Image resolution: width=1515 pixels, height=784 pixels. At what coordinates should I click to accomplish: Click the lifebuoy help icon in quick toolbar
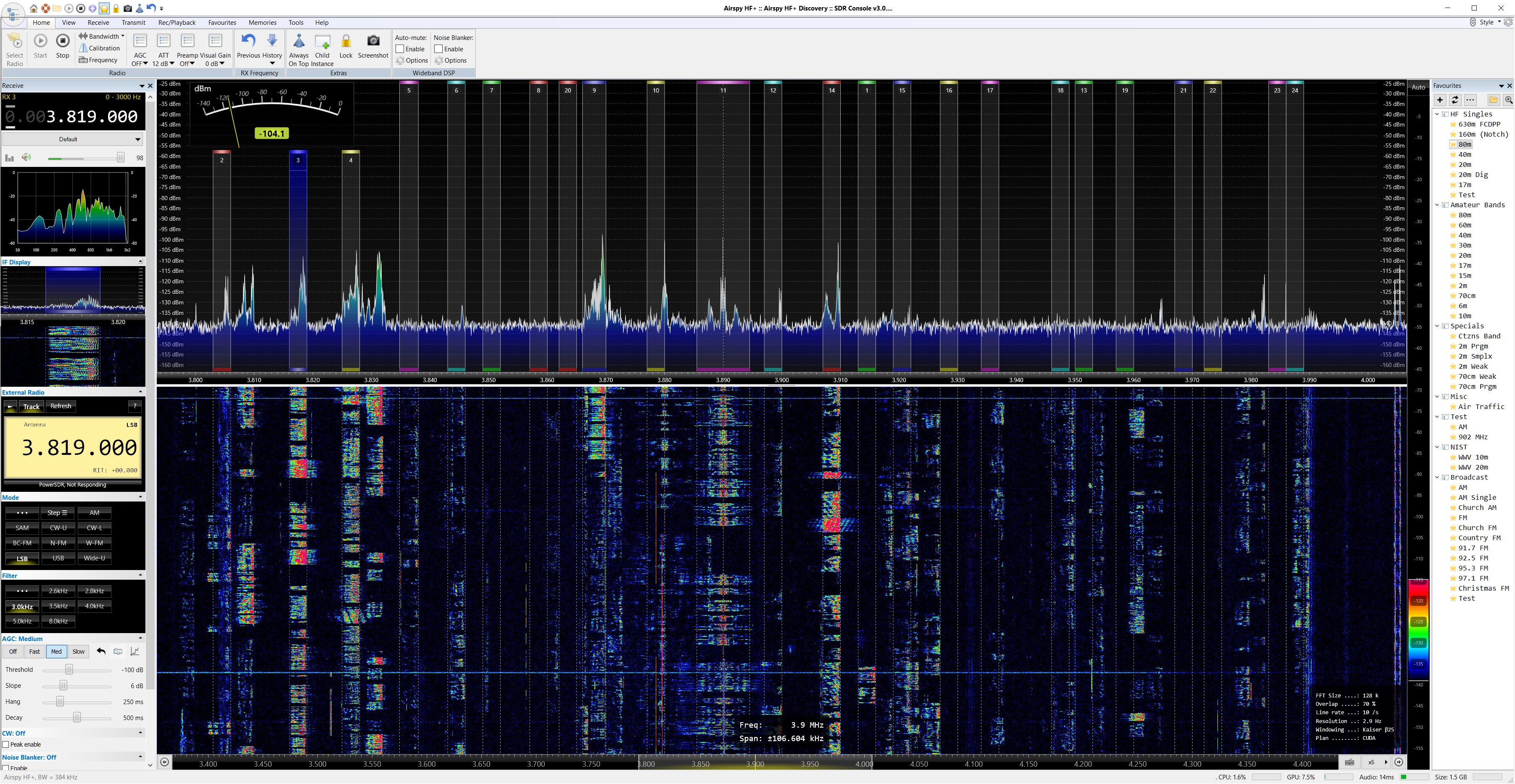pos(45,8)
